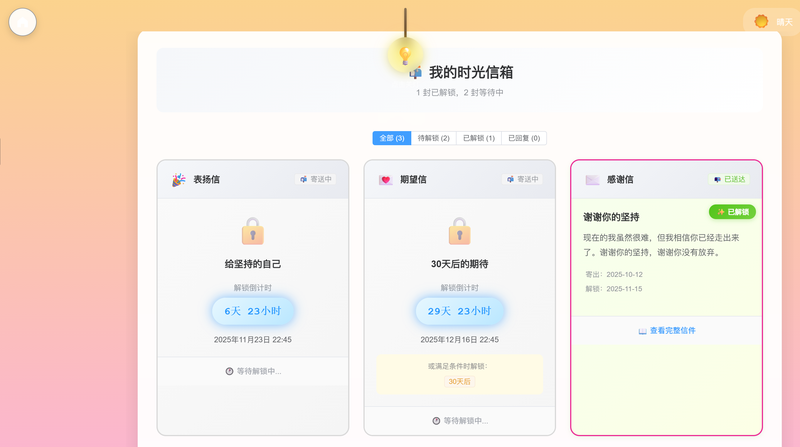Image resolution: width=800 pixels, height=447 pixels.
Task: Click the date 2025年12月16日 22:45
Action: (460, 340)
